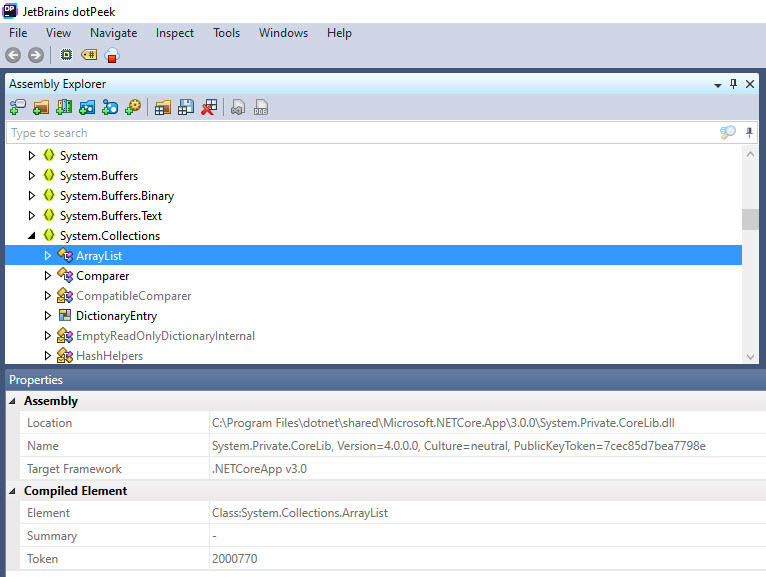Viewport: 766px width, 577px height.
Task: Click the gear with plus toolbar icon
Action: tap(133, 107)
